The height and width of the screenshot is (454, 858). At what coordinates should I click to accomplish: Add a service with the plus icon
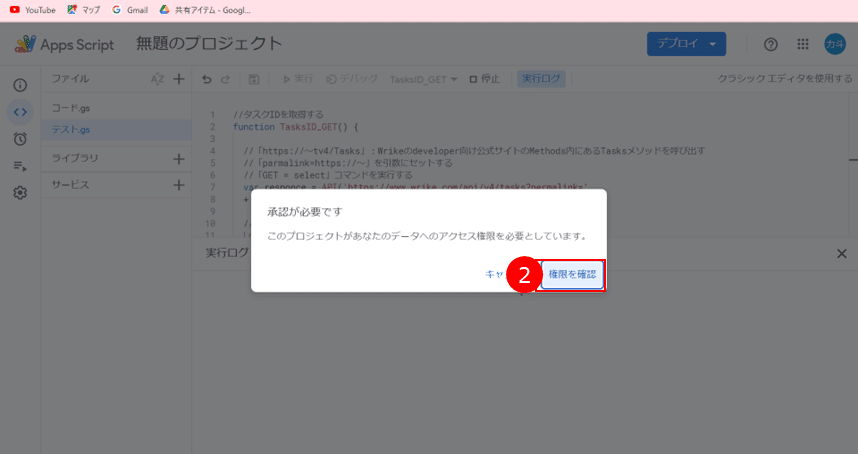point(179,185)
